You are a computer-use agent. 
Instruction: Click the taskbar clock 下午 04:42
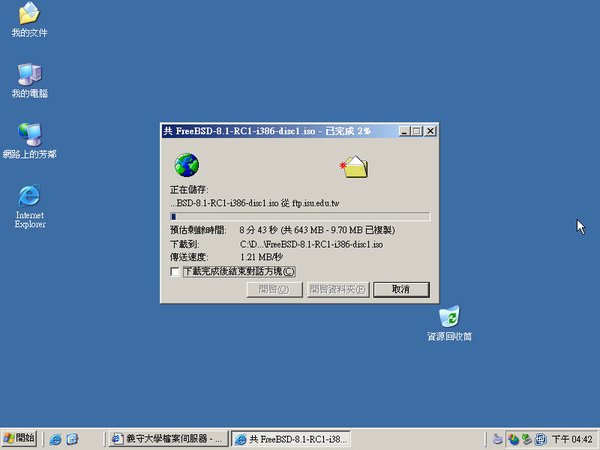point(572,439)
